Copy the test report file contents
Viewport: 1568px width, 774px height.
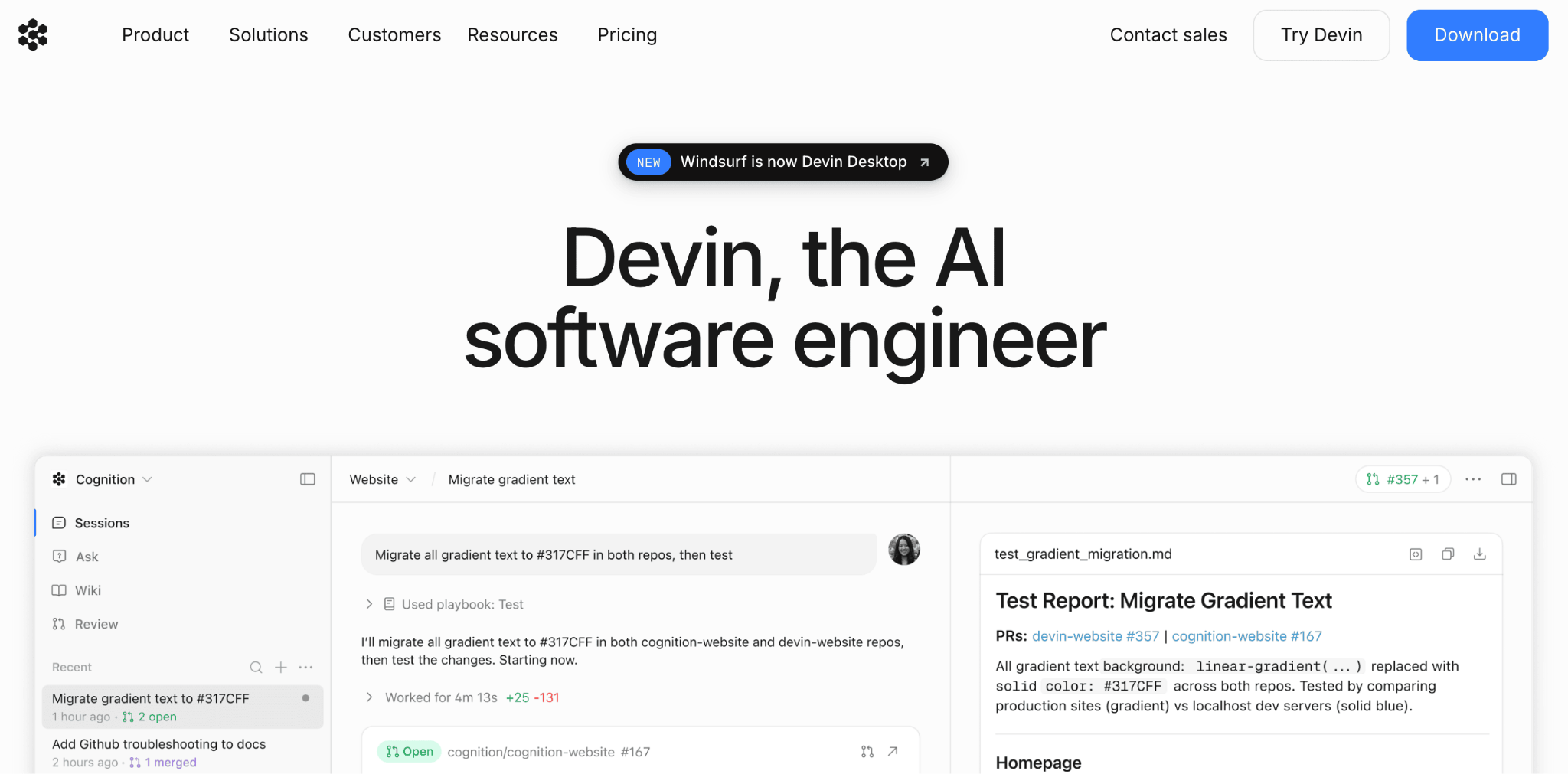[x=1448, y=554]
